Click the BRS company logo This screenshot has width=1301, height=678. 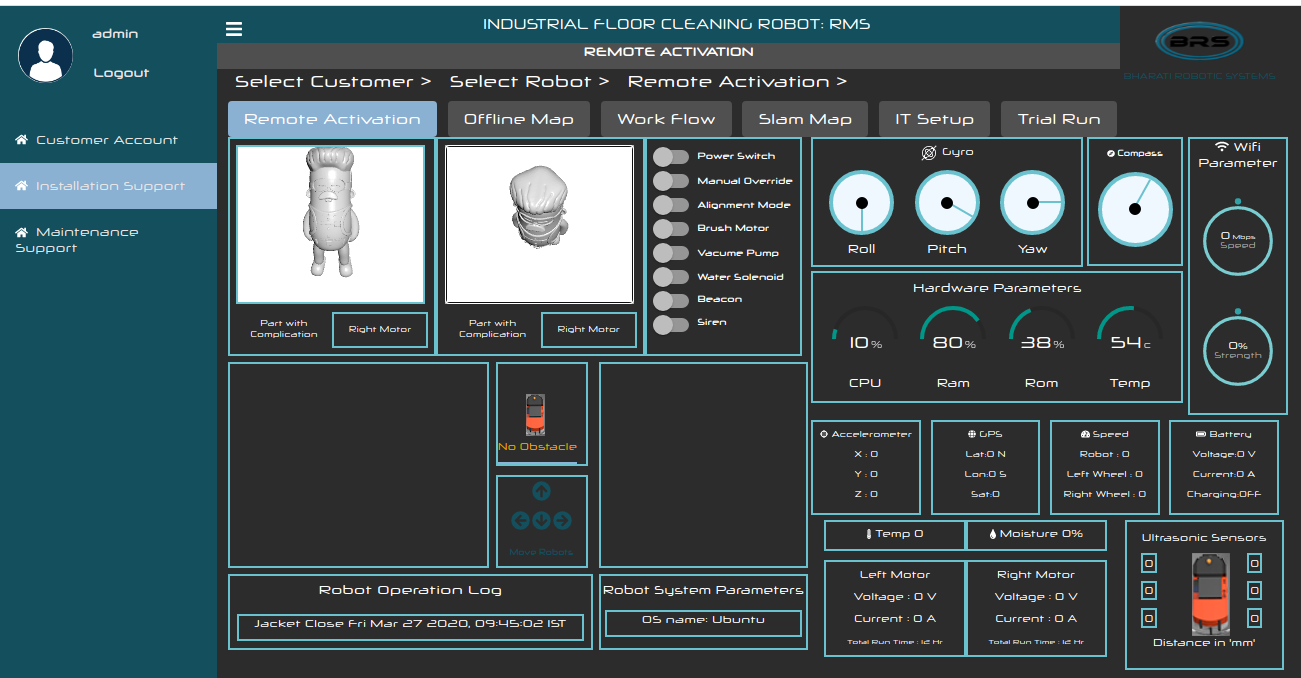pyautogui.click(x=1198, y=42)
